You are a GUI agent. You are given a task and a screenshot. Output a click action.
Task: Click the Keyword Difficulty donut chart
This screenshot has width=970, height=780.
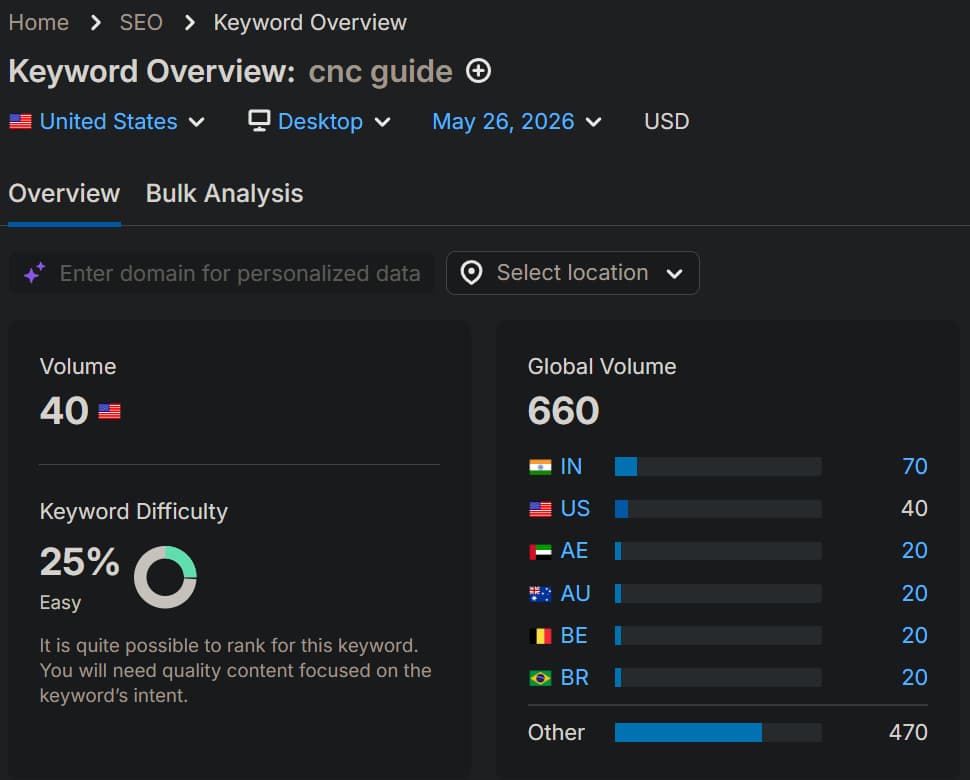[165, 576]
